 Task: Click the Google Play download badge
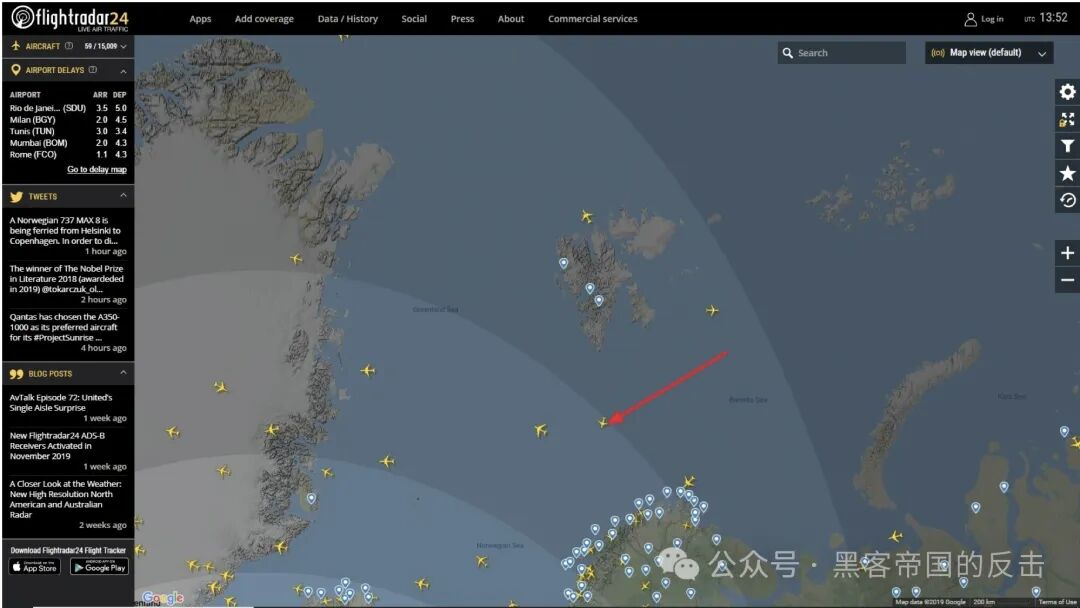(x=99, y=567)
